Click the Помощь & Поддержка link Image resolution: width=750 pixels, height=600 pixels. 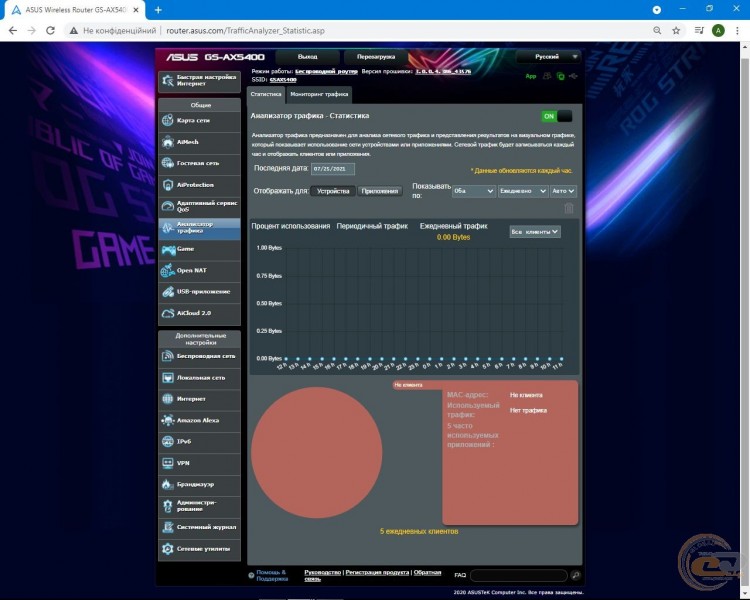pos(271,576)
